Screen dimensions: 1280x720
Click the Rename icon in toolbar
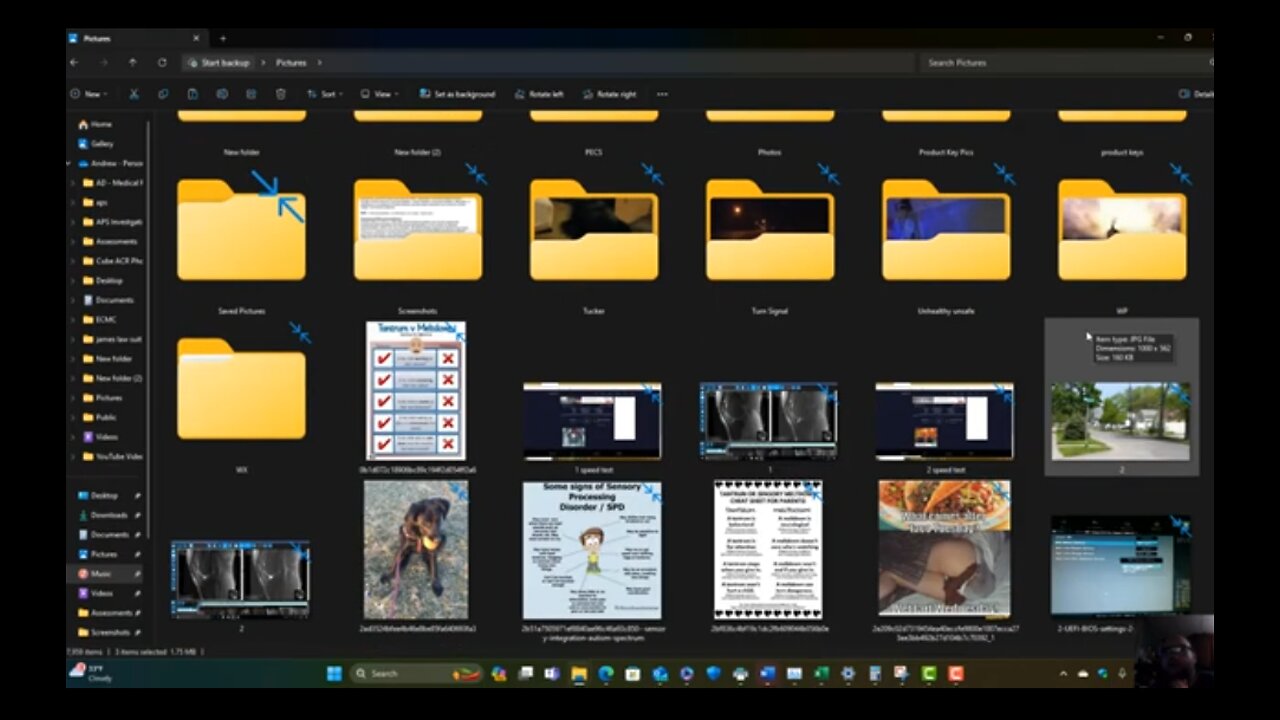click(x=222, y=94)
